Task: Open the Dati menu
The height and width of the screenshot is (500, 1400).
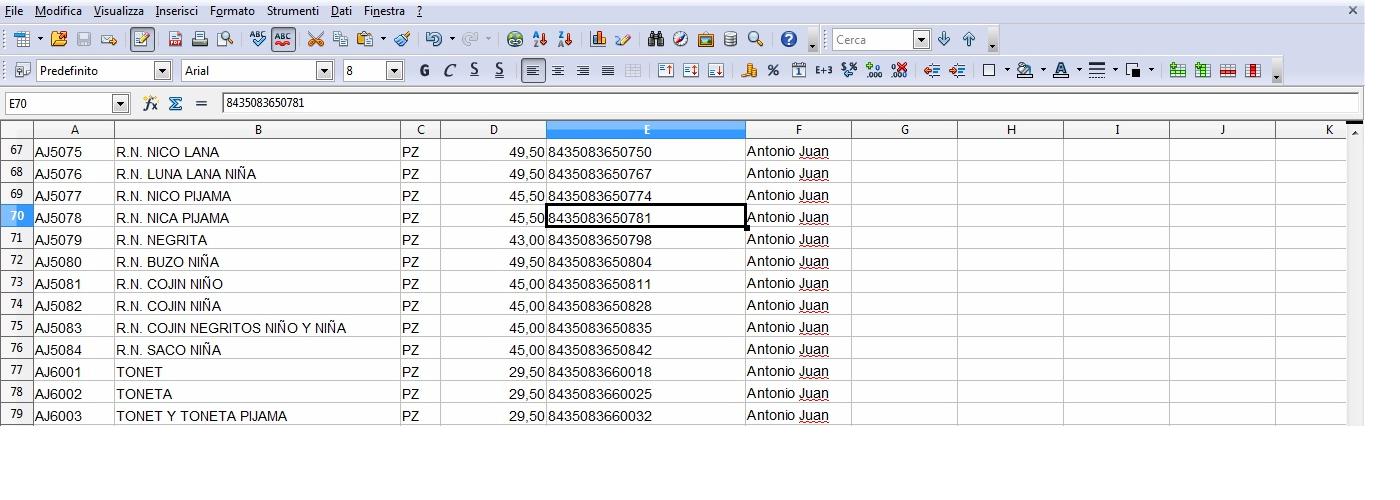Action: [x=341, y=11]
